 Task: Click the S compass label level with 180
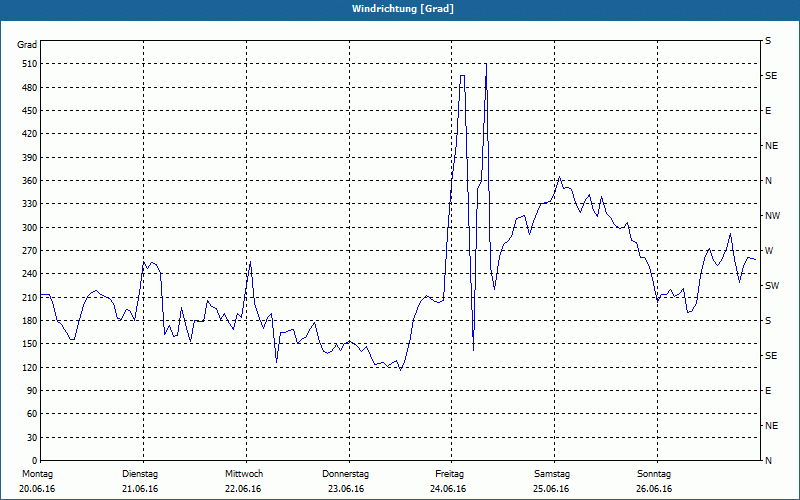point(768,321)
